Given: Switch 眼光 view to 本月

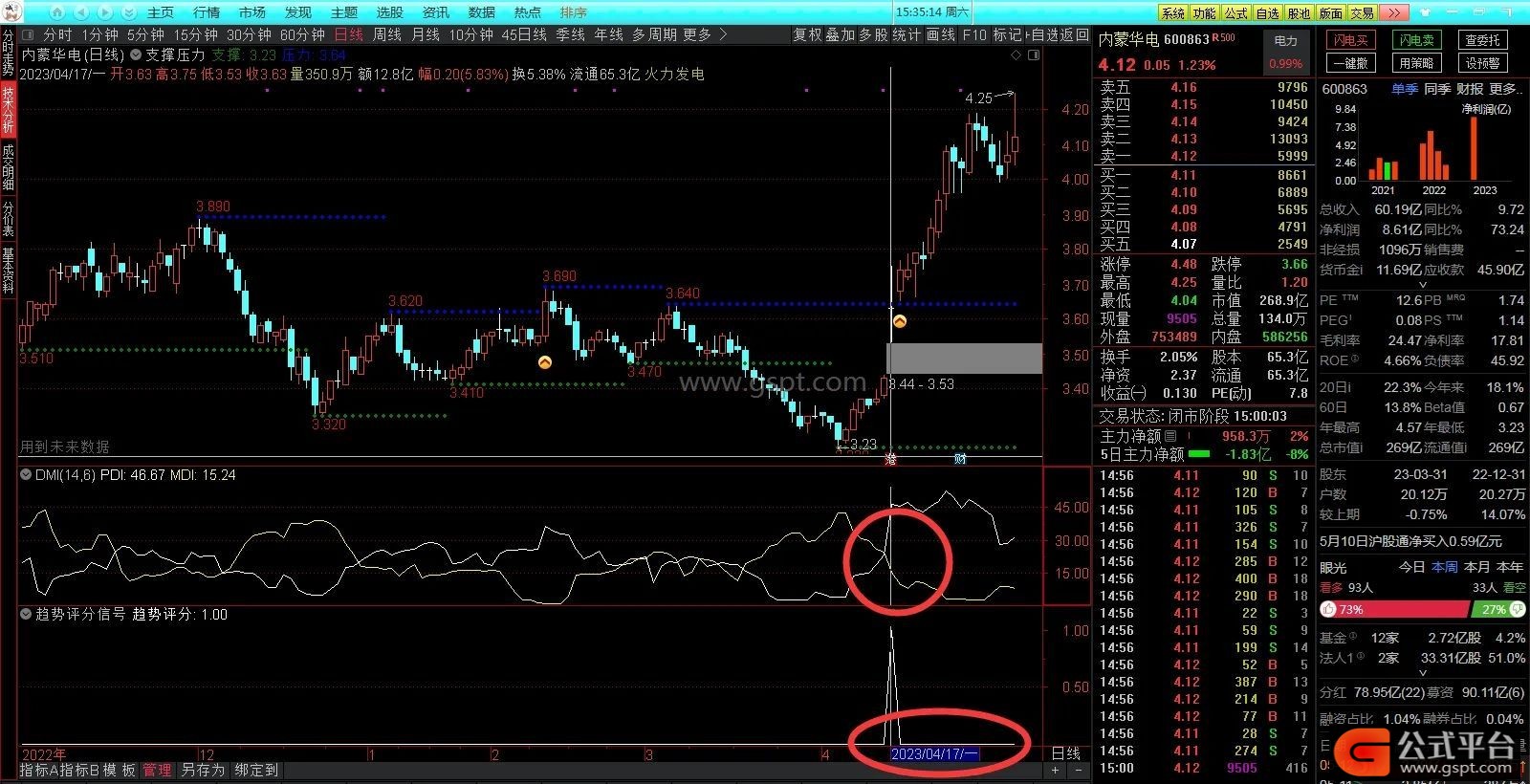Looking at the screenshot, I should coord(1476,567).
